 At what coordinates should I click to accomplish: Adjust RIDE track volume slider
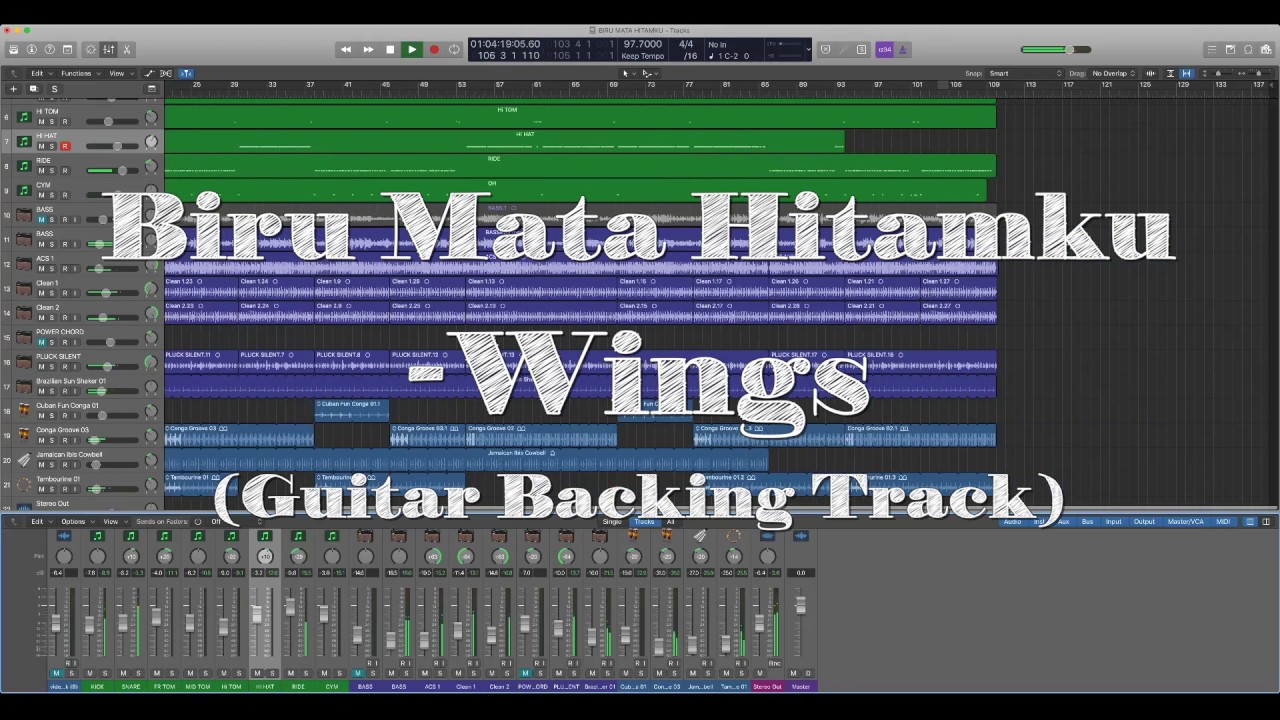[112, 171]
